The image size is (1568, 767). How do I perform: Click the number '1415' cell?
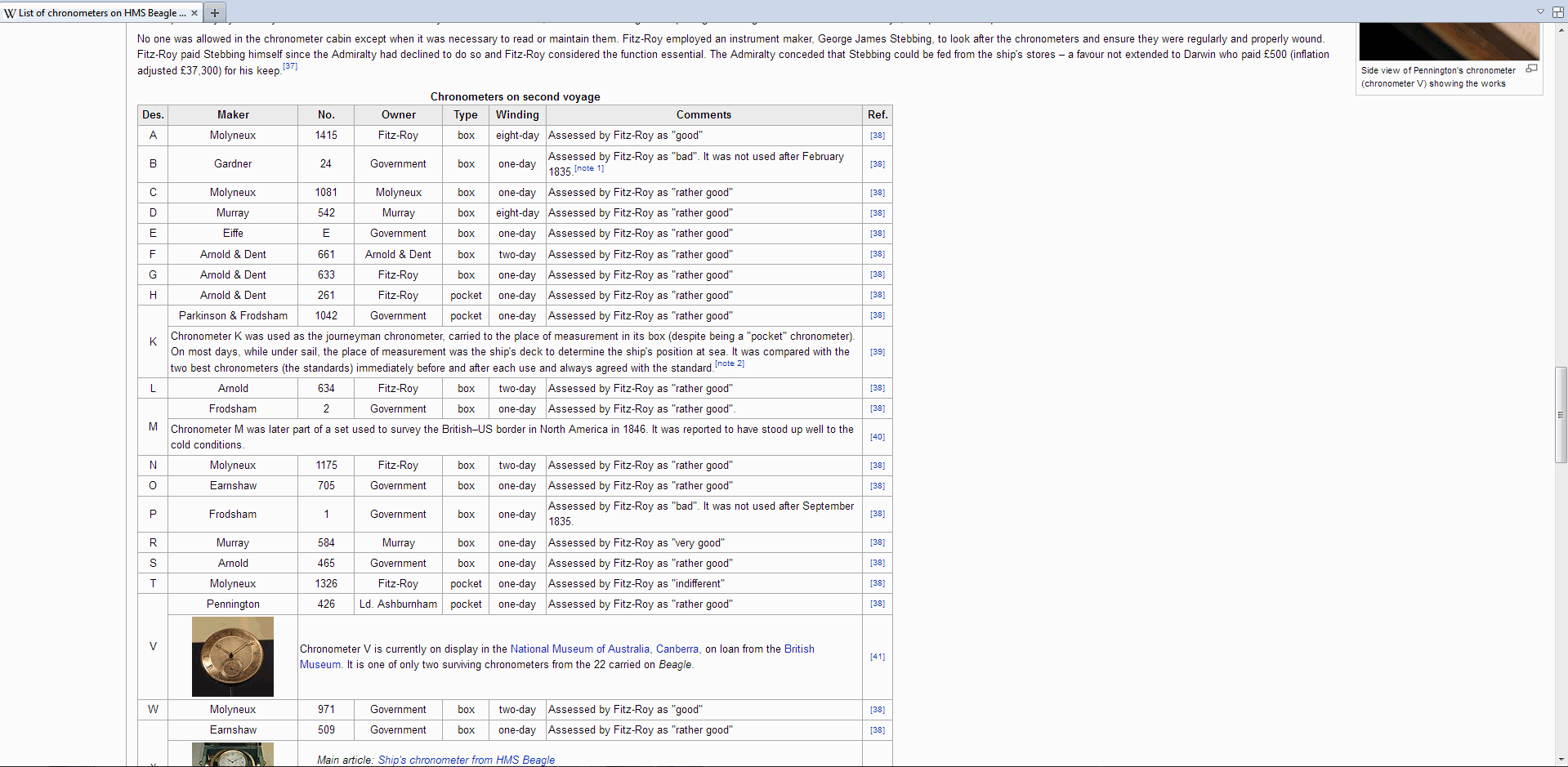click(326, 136)
